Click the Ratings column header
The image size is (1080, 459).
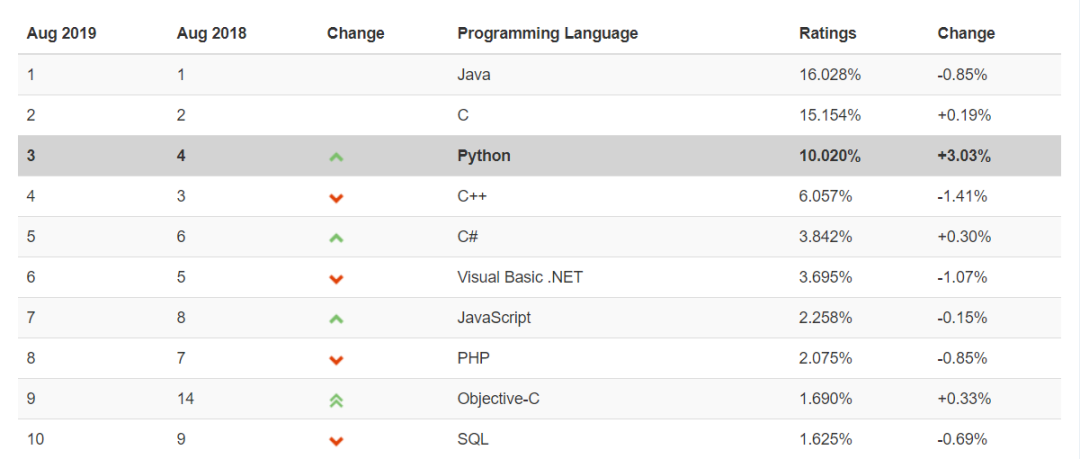tap(827, 33)
